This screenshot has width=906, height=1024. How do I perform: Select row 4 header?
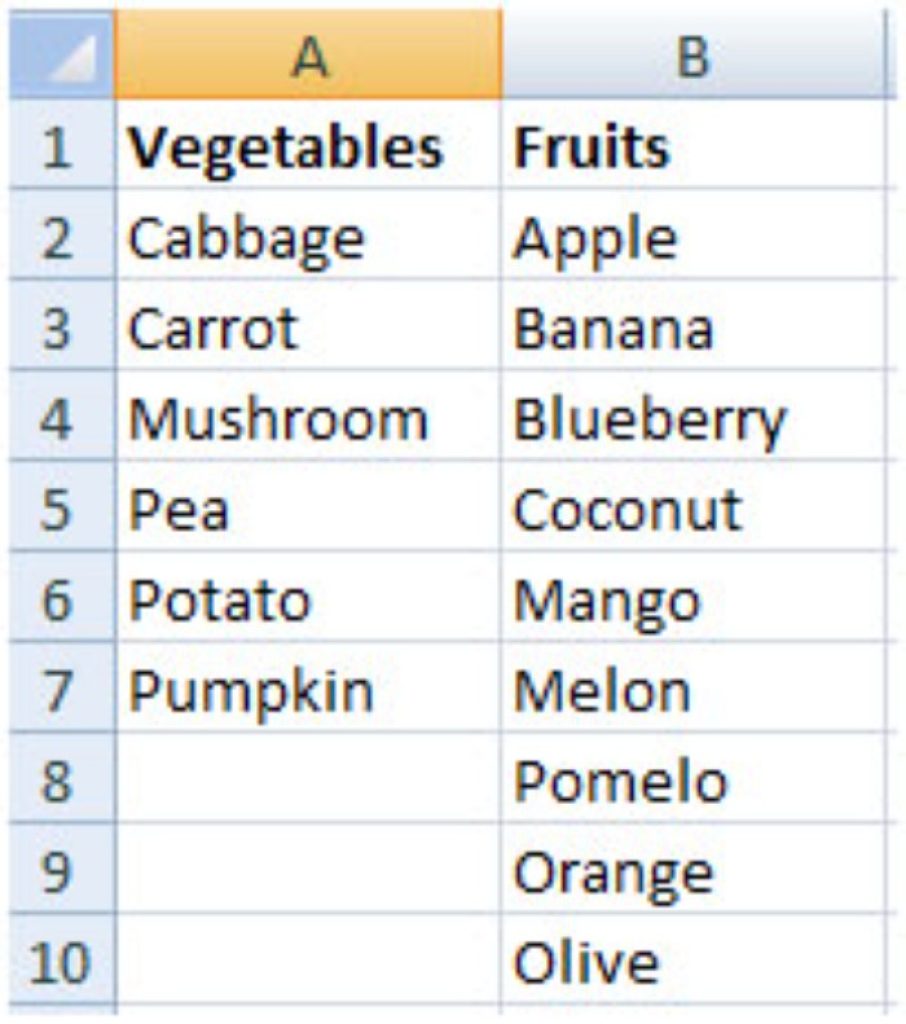(x=62, y=416)
